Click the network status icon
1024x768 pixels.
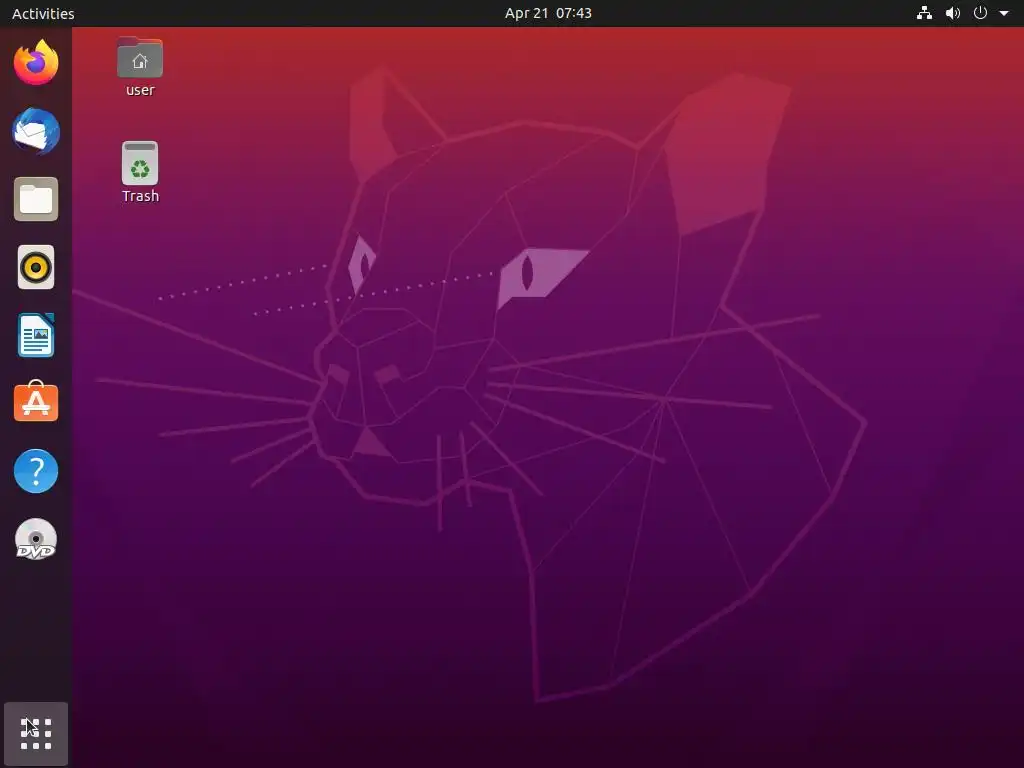click(924, 13)
